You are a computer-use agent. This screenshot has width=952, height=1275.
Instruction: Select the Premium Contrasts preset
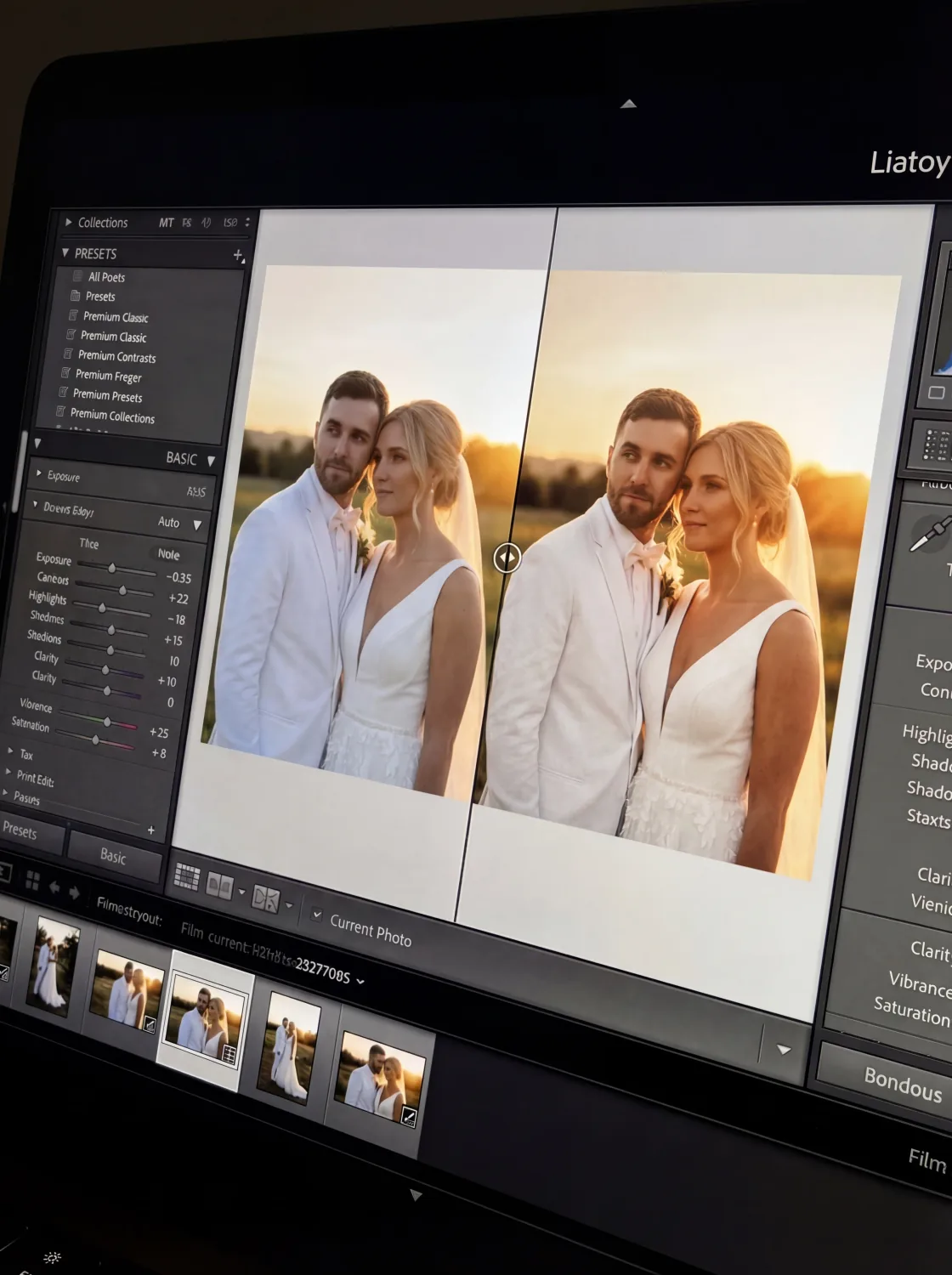click(116, 357)
